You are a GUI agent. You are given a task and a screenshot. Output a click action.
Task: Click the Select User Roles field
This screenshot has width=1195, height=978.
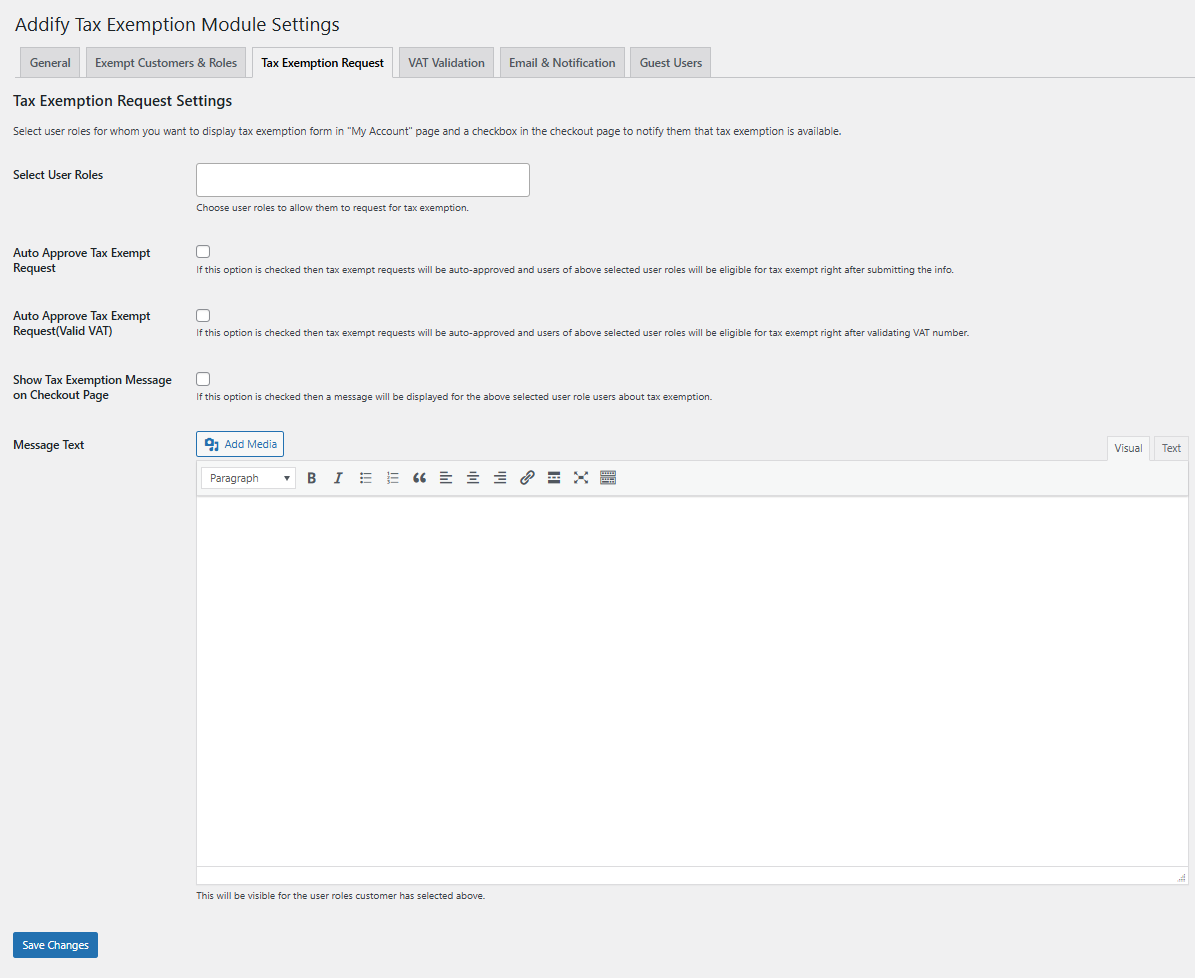point(363,180)
